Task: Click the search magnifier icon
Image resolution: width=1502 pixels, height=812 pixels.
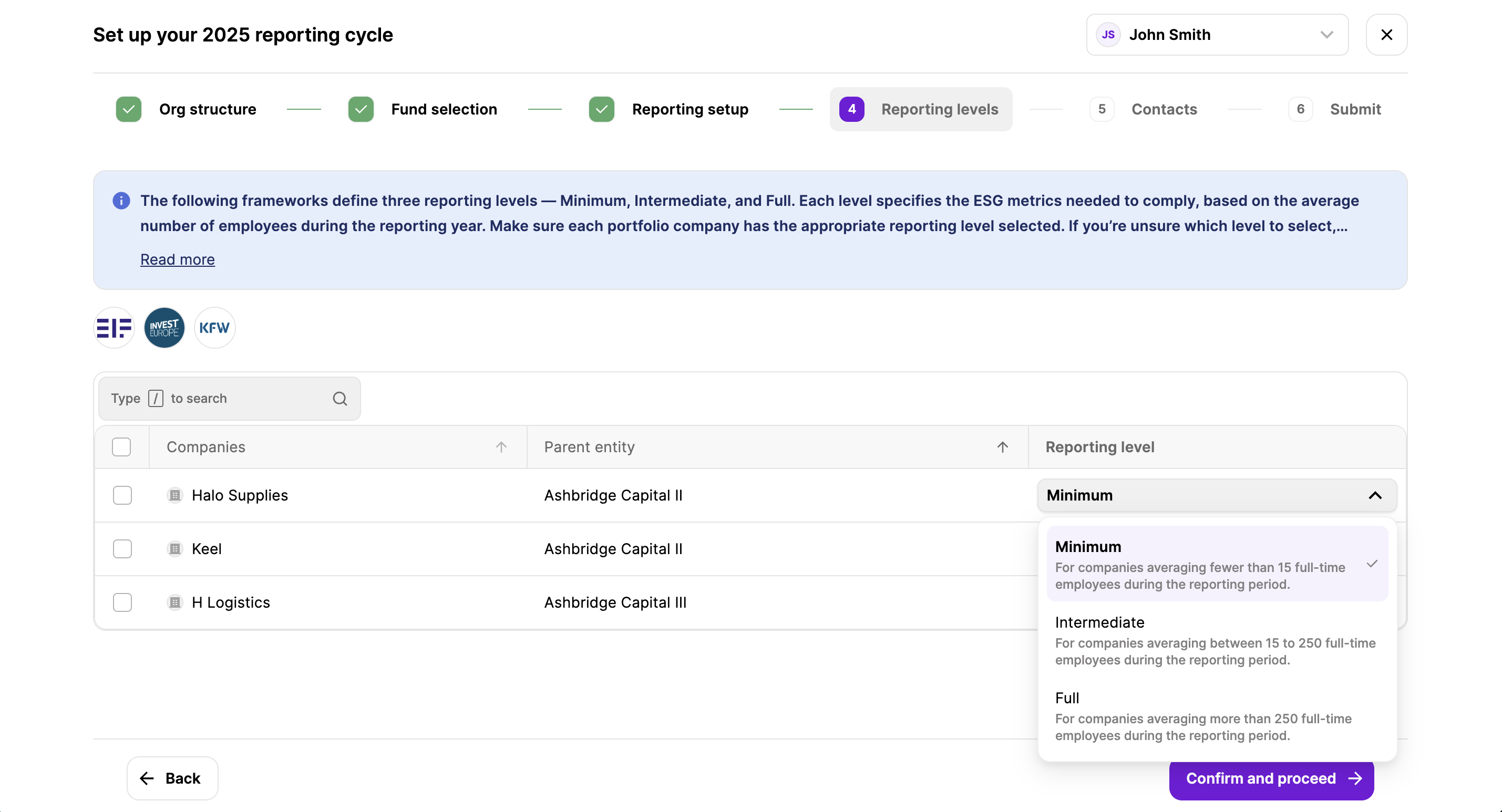Action: pyautogui.click(x=340, y=399)
